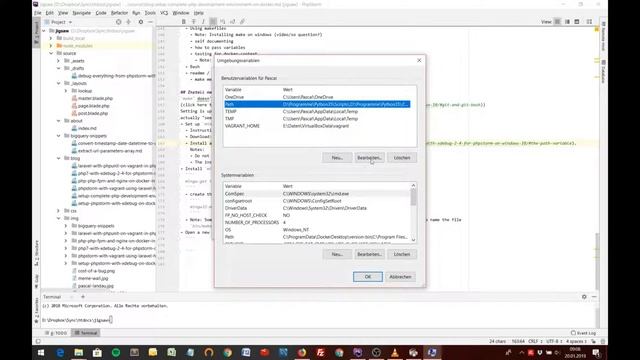Open the File menu
Image resolution: width=640 pixels, height=360 pixels.
38,13
